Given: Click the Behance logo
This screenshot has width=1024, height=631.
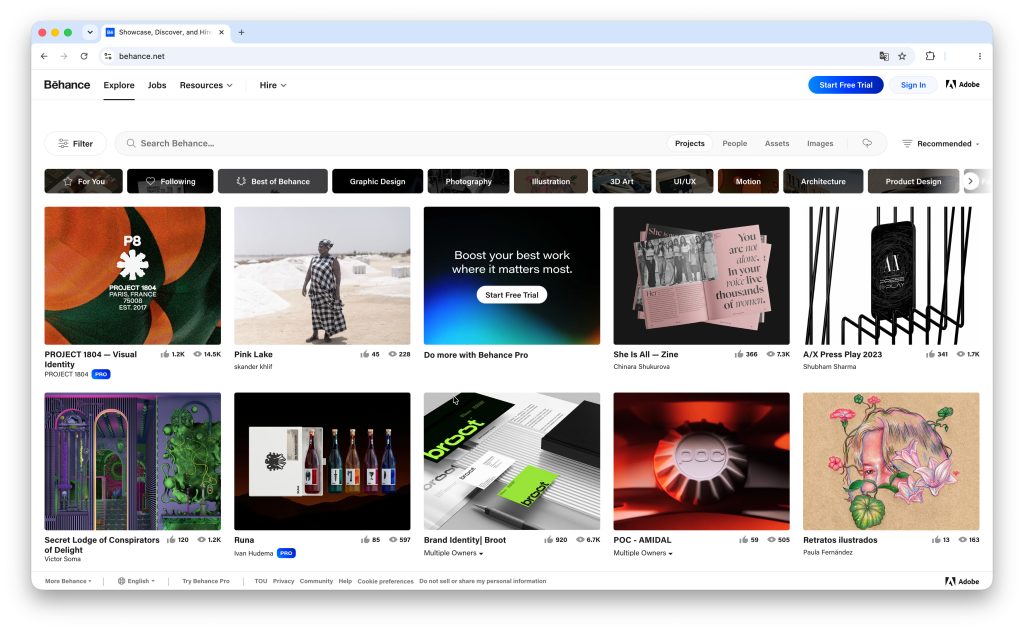Looking at the screenshot, I should click(x=67, y=85).
